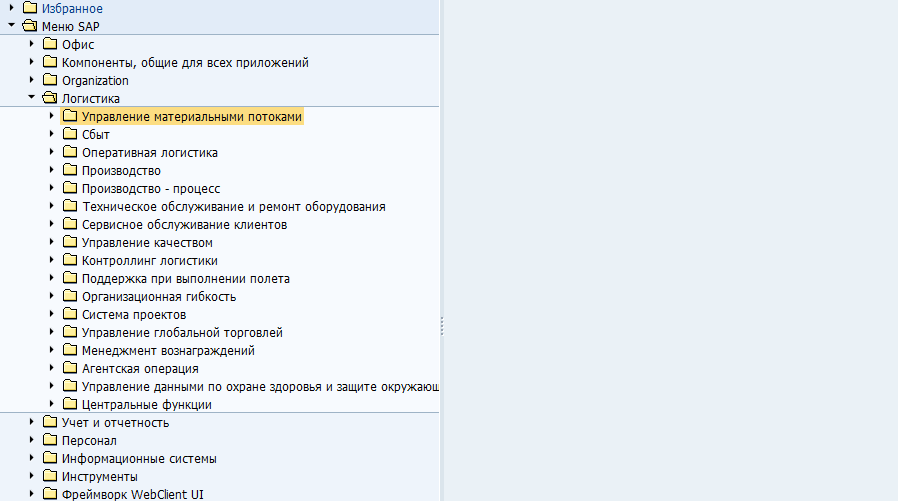898x501 pixels.
Task: Click the Сбыт folder icon
Action: (70, 133)
